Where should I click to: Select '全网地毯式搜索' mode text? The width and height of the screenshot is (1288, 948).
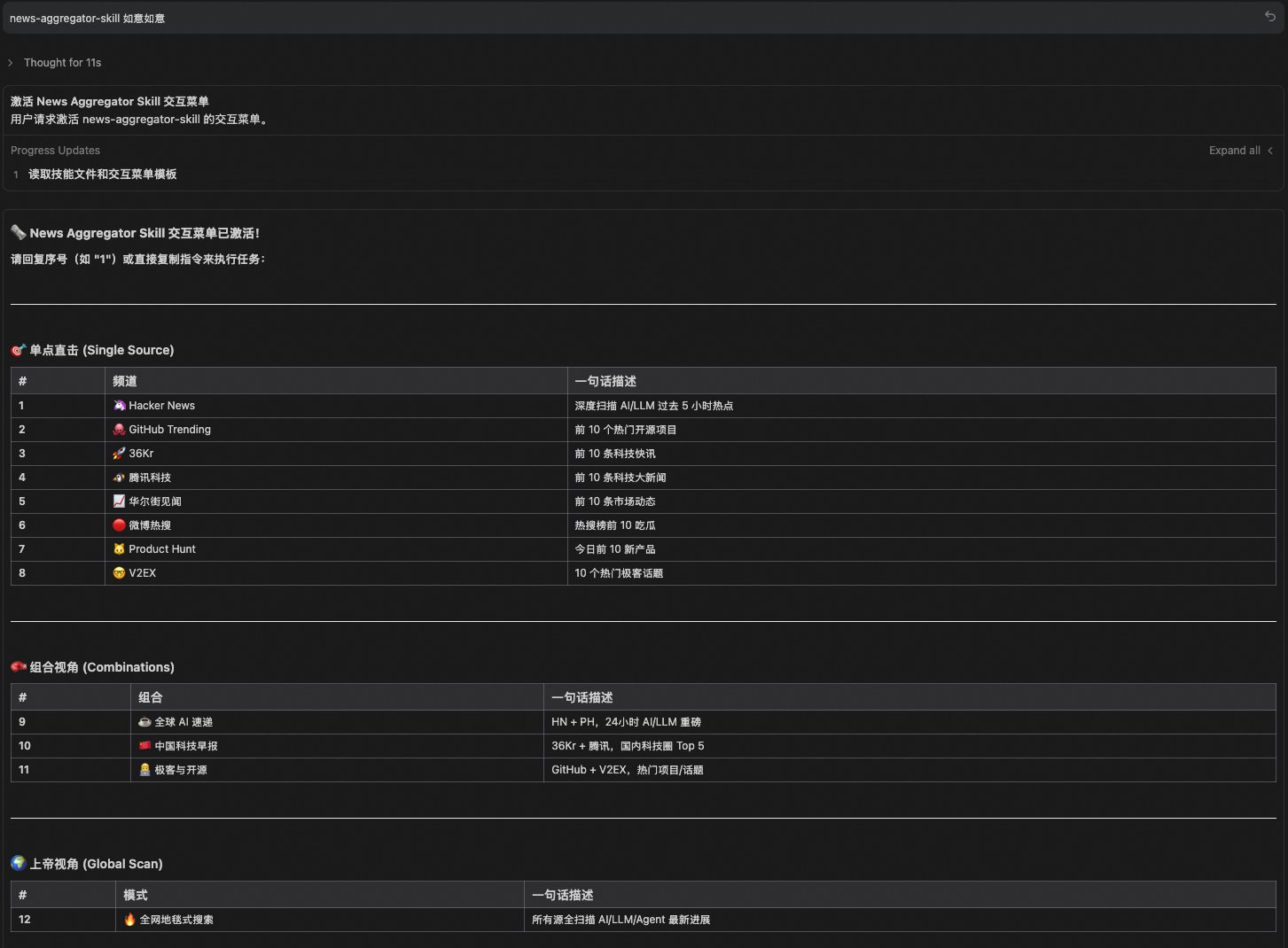pyautogui.click(x=176, y=920)
